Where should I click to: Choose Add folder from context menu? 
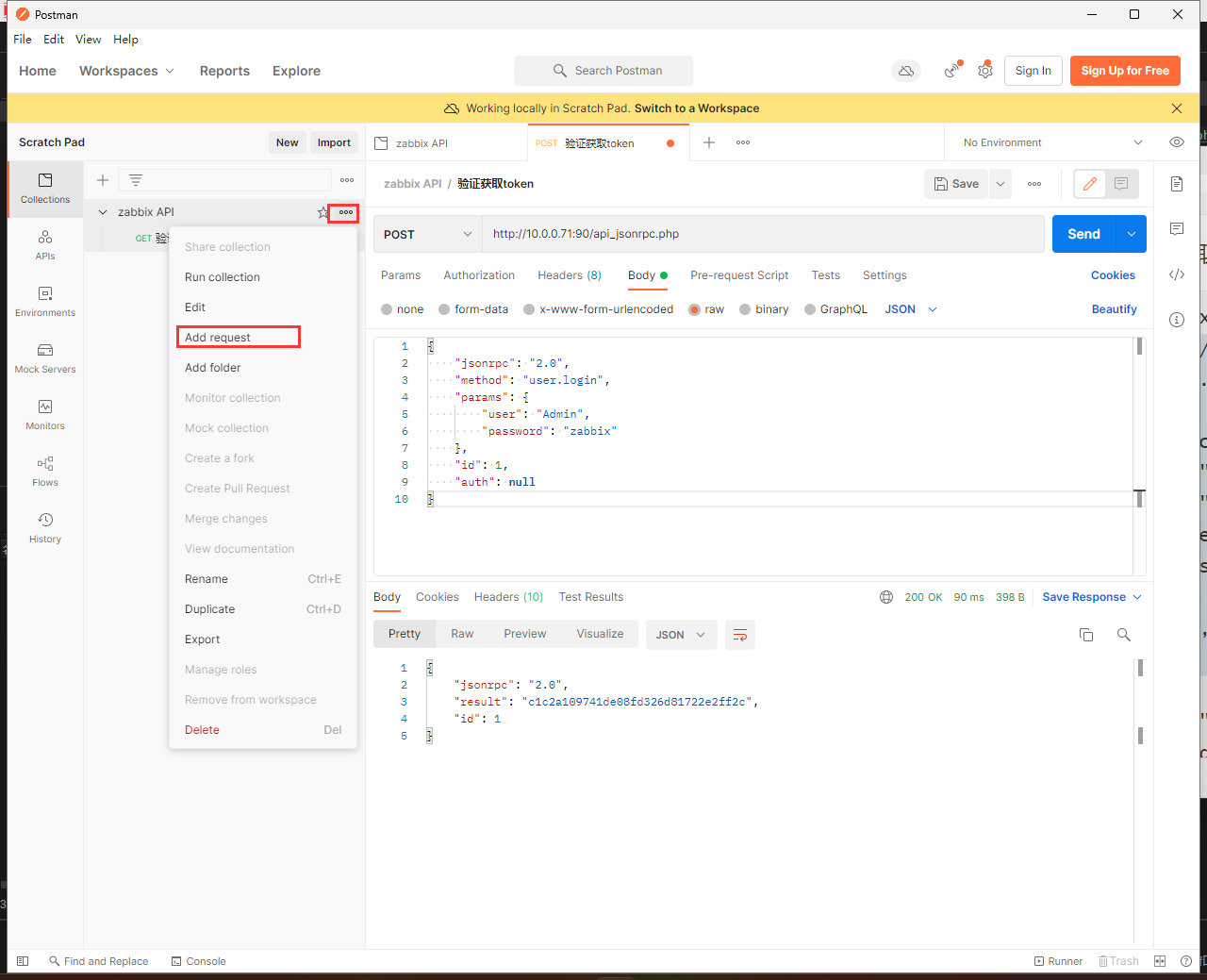[213, 368]
